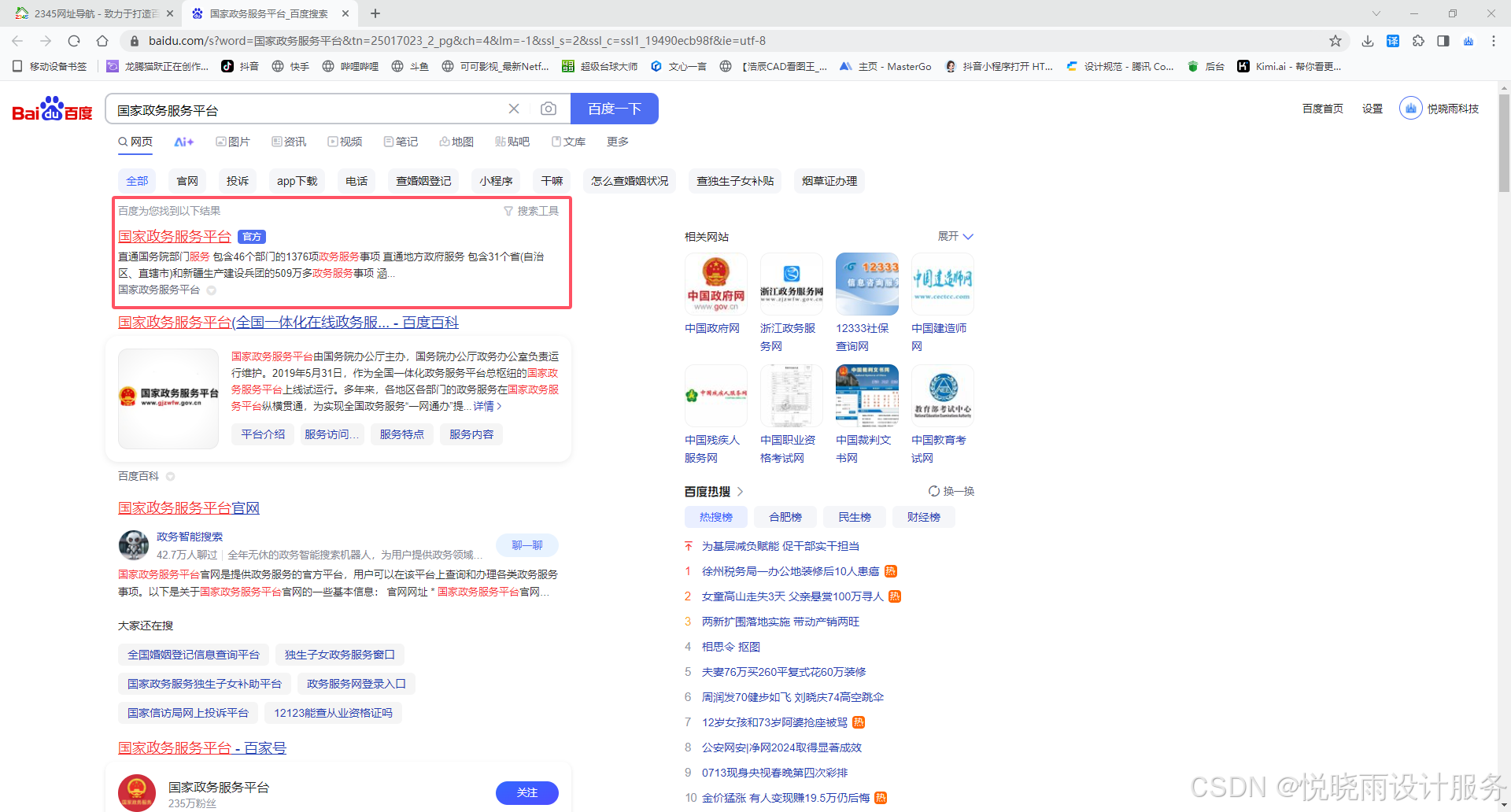
Task: Open the browser three-dot menu
Action: point(1494,41)
